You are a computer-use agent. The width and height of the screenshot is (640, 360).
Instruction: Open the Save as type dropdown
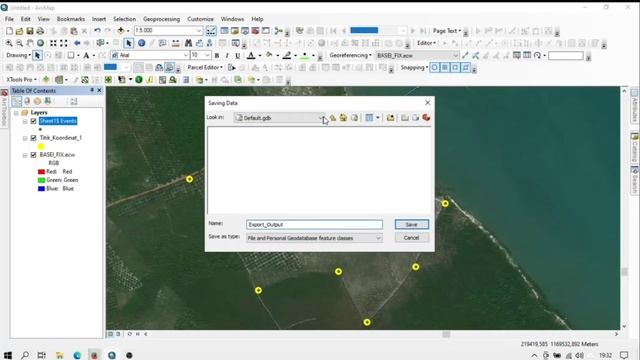point(378,238)
